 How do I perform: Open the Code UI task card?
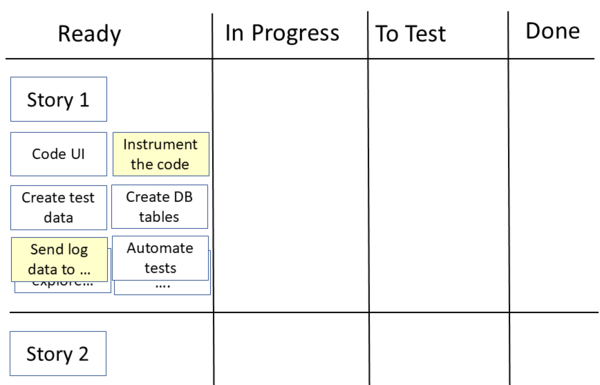(x=59, y=154)
